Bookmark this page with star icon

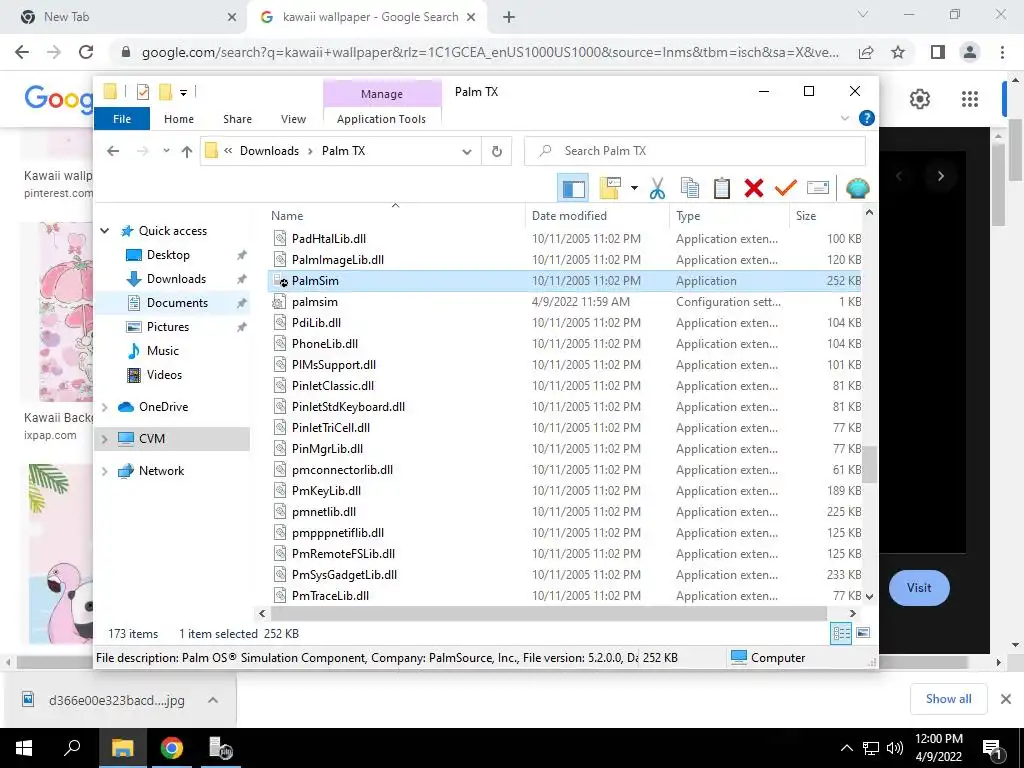tap(898, 52)
